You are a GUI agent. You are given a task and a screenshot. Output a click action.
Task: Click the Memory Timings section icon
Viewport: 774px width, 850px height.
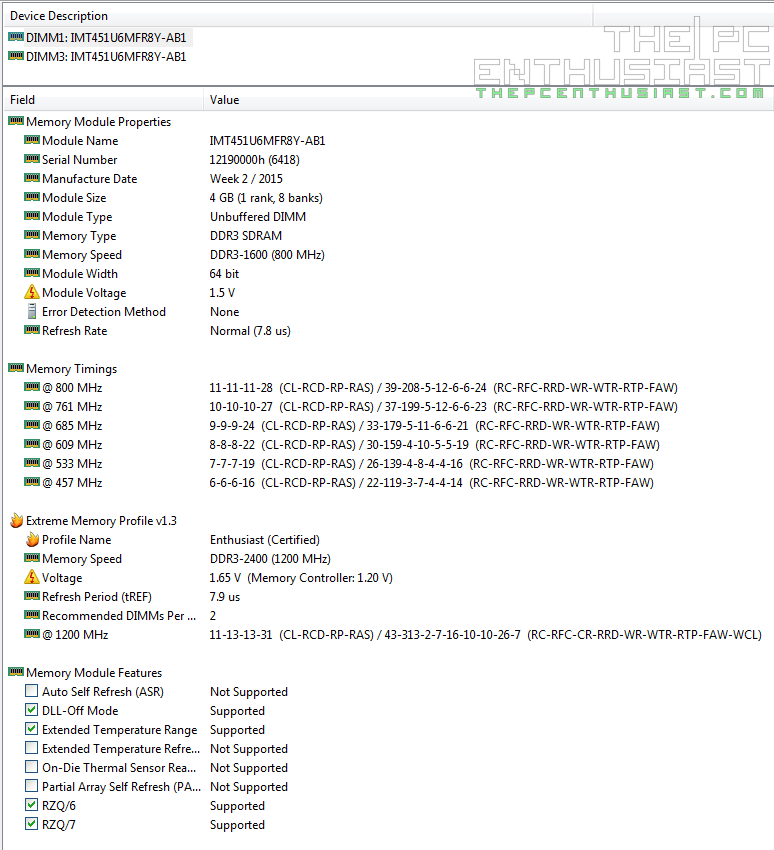point(16,368)
